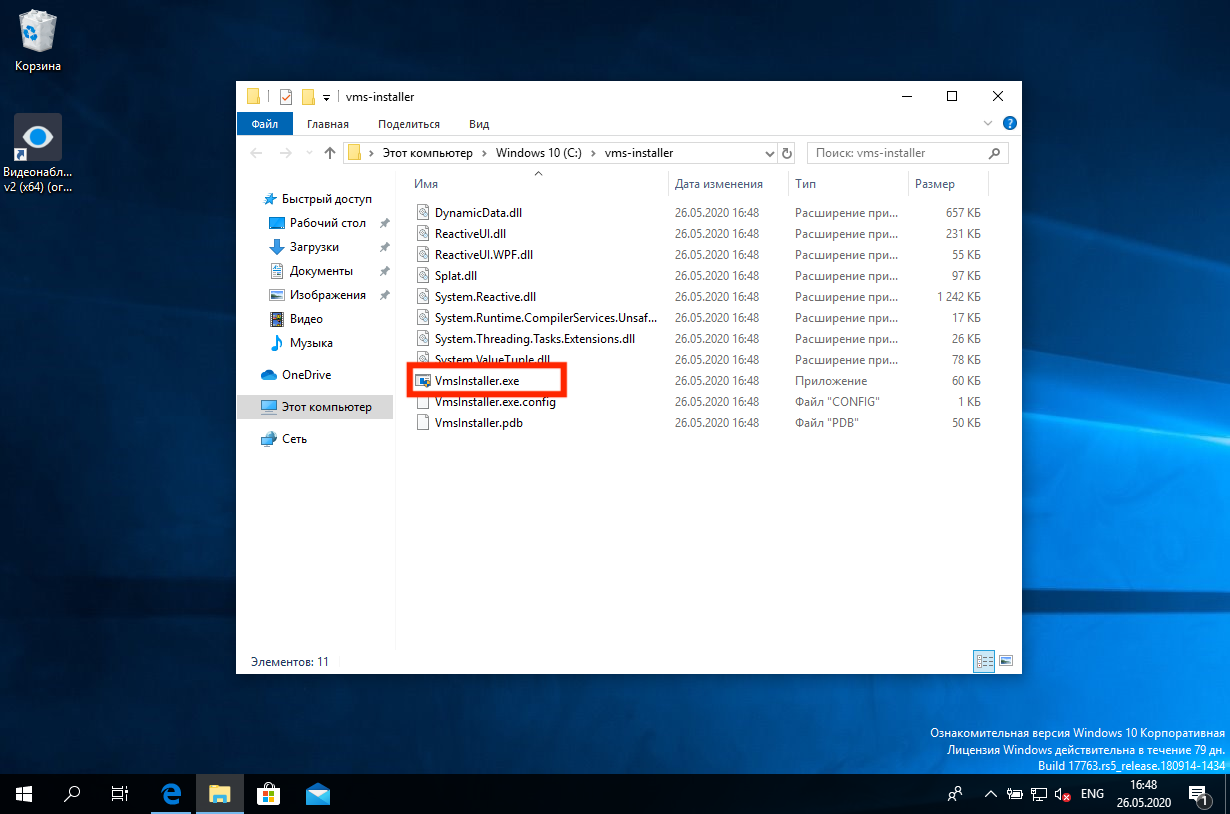
Task: Sort by the Тип column header
Action: pos(805,184)
